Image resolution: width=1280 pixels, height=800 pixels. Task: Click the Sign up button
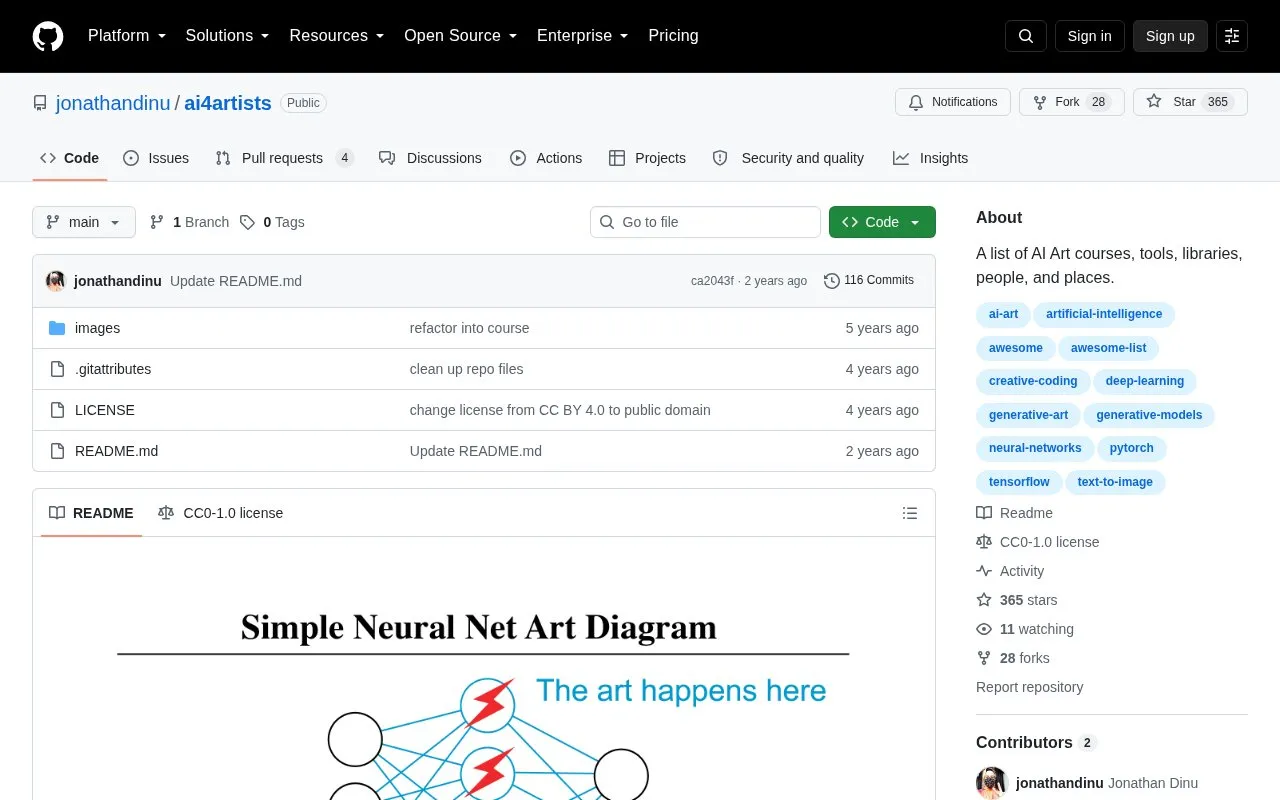(1170, 36)
